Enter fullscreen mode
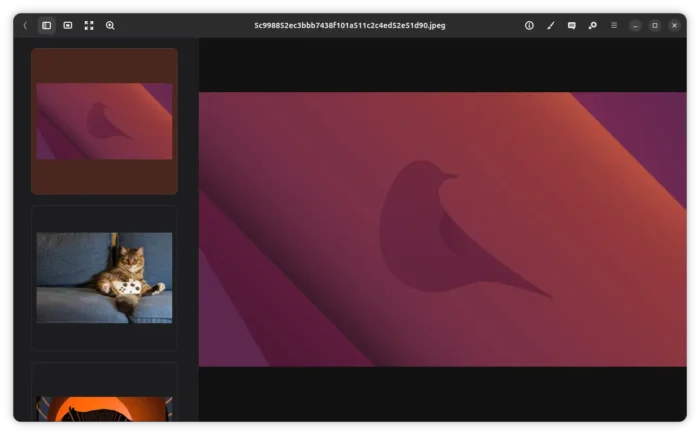The image size is (700, 435). (89, 25)
